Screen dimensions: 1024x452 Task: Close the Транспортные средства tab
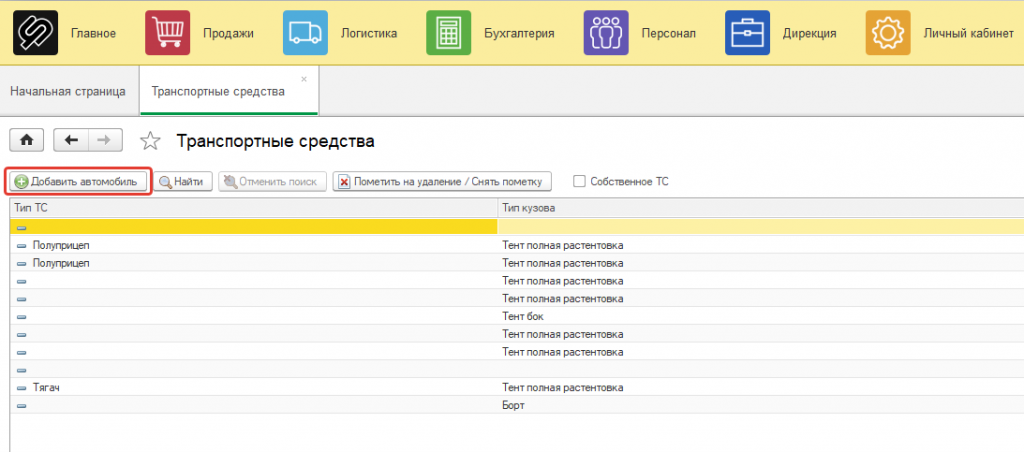coord(304,79)
